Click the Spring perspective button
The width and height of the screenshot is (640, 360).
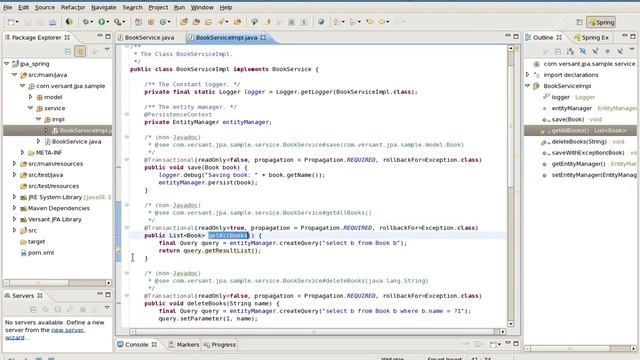(601, 22)
